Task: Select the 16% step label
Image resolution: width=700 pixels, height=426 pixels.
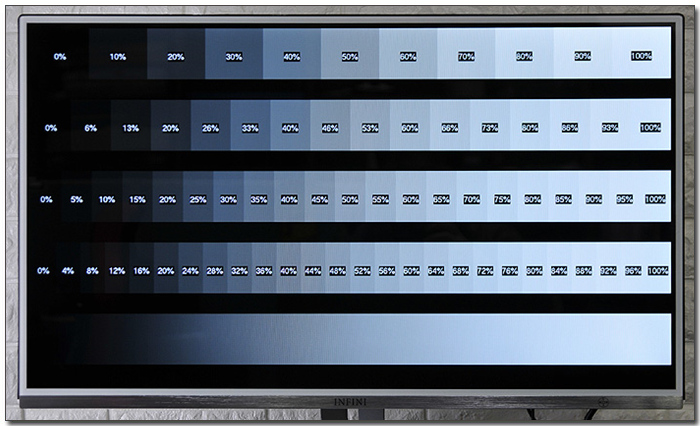Action: (x=141, y=271)
